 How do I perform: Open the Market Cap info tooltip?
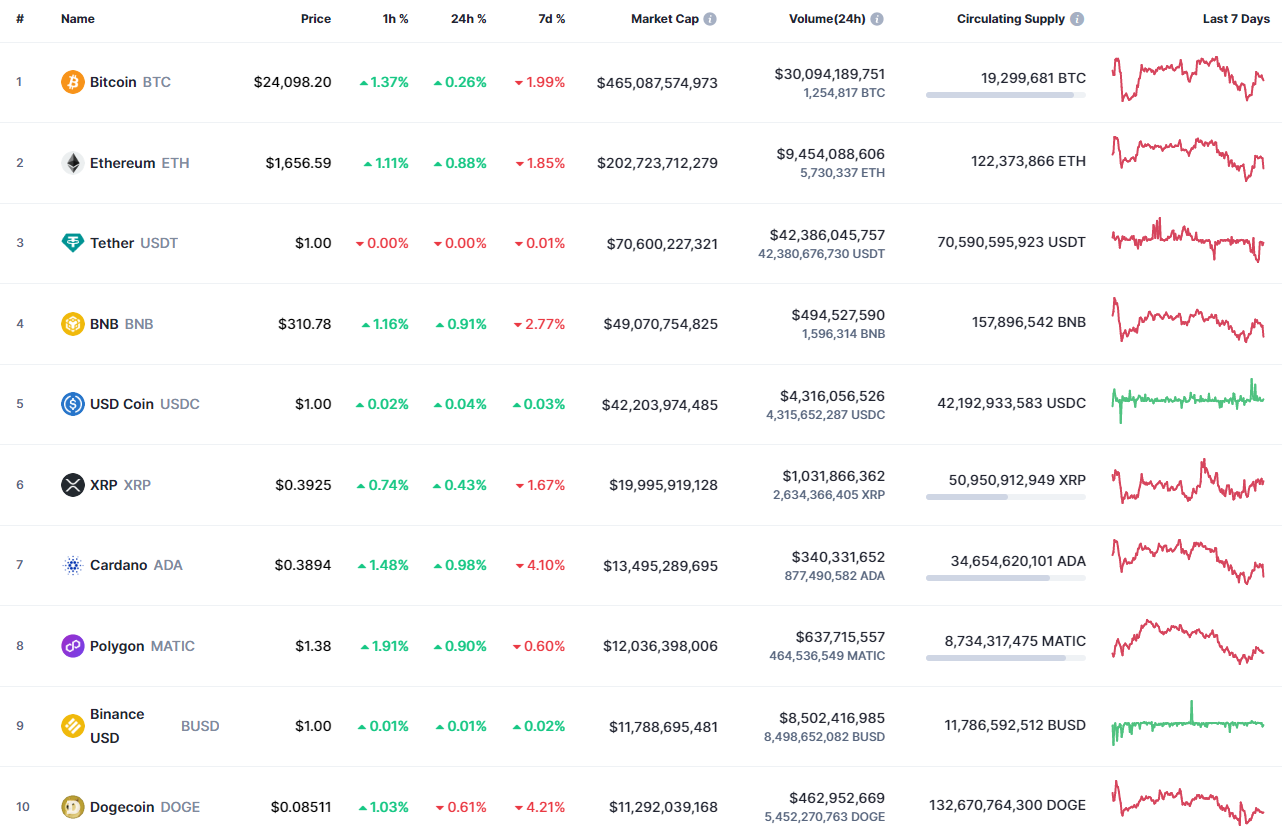[x=710, y=17]
